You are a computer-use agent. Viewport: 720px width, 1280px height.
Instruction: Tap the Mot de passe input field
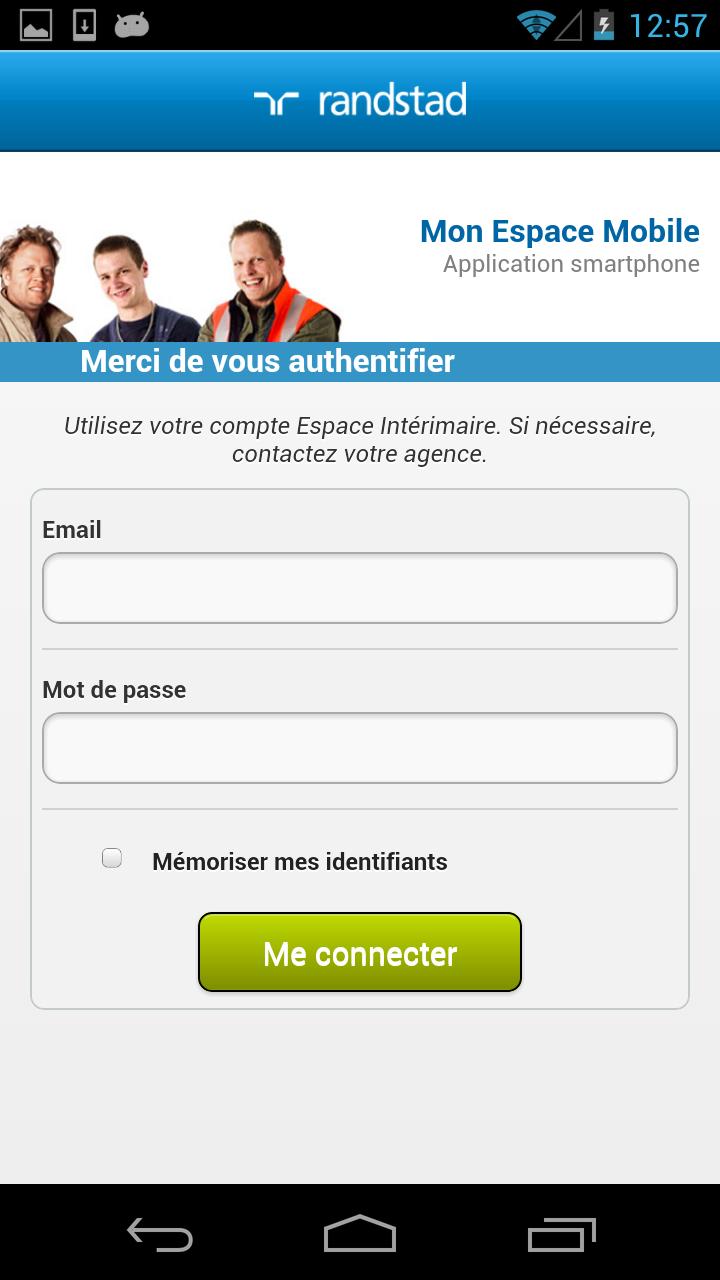point(359,748)
